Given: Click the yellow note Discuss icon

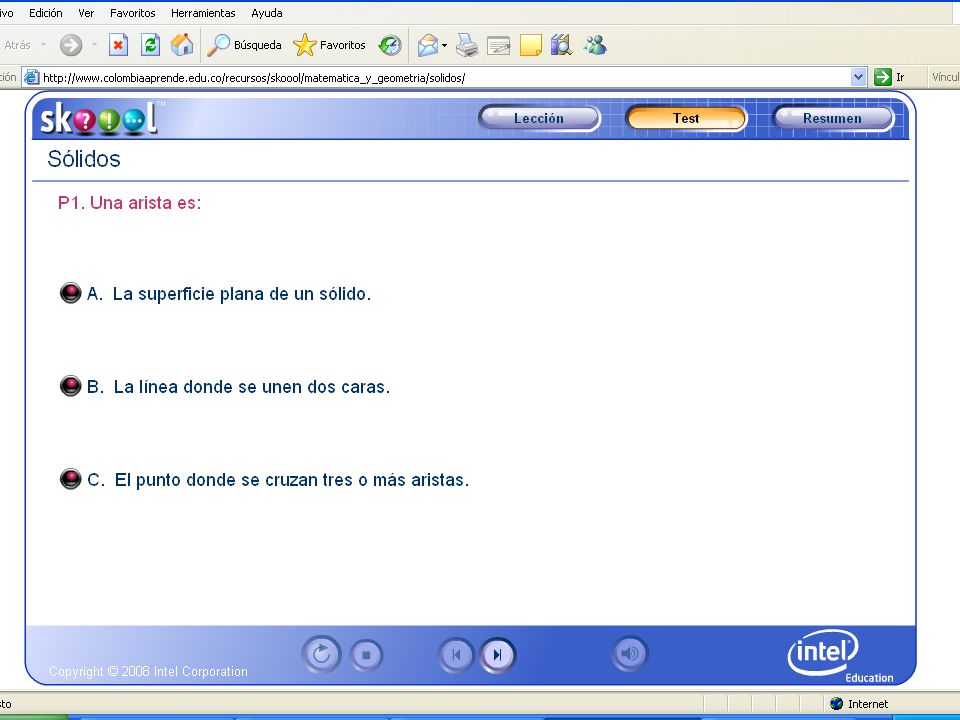Looking at the screenshot, I should point(530,45).
